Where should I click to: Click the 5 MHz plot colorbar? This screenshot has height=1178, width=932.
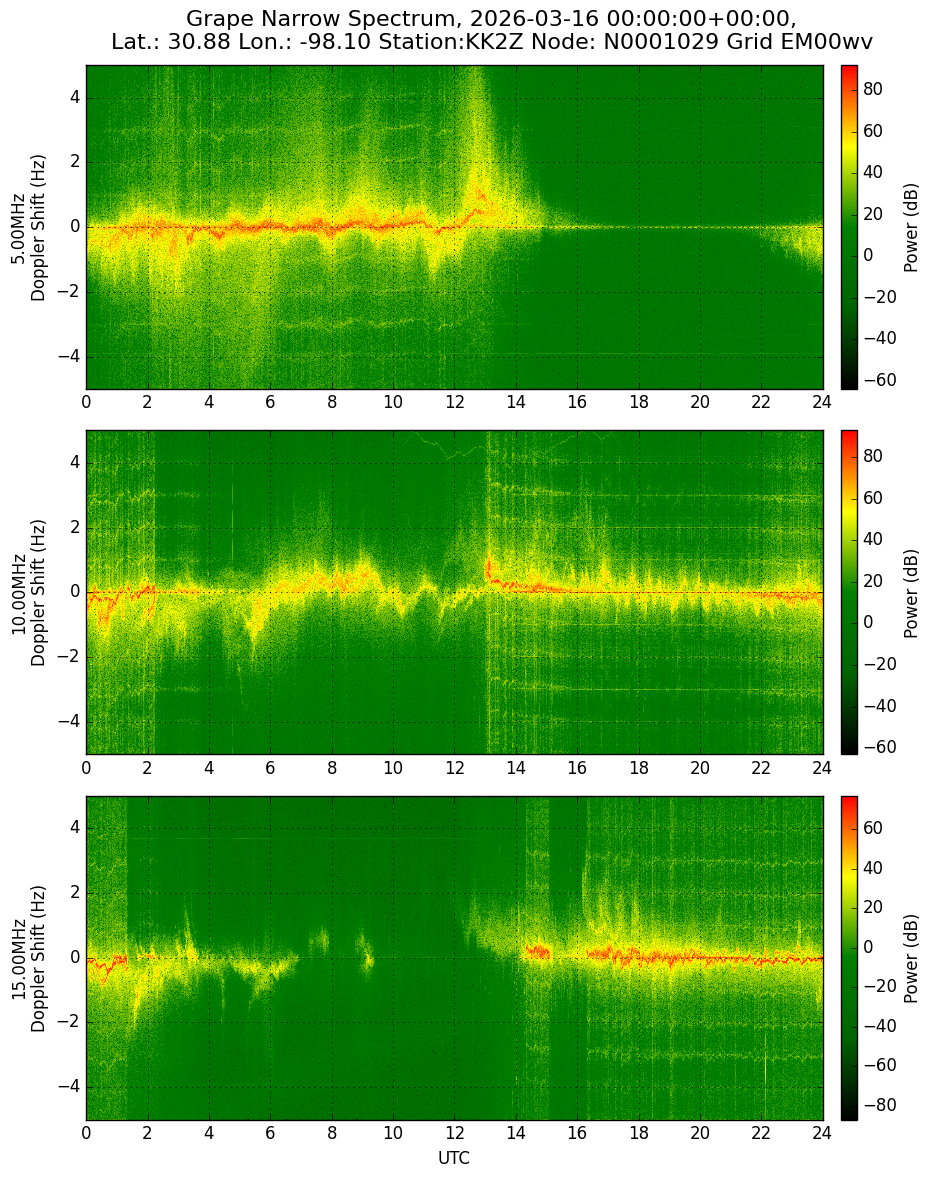[x=849, y=228]
